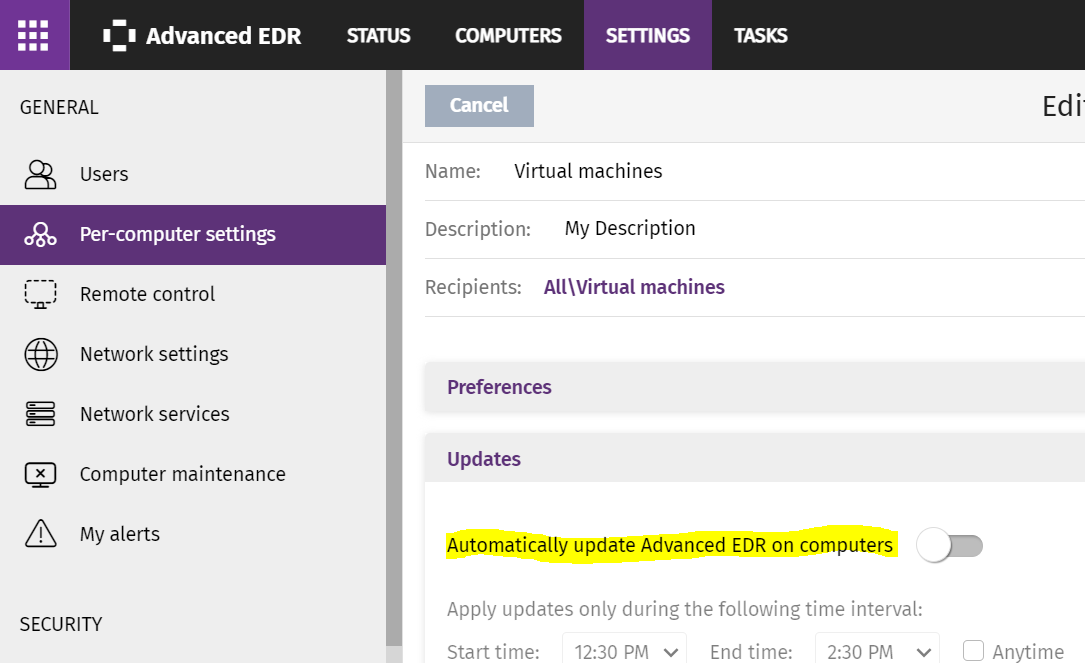
Task: Click the Advanced EDR product name
Action: click(224, 36)
